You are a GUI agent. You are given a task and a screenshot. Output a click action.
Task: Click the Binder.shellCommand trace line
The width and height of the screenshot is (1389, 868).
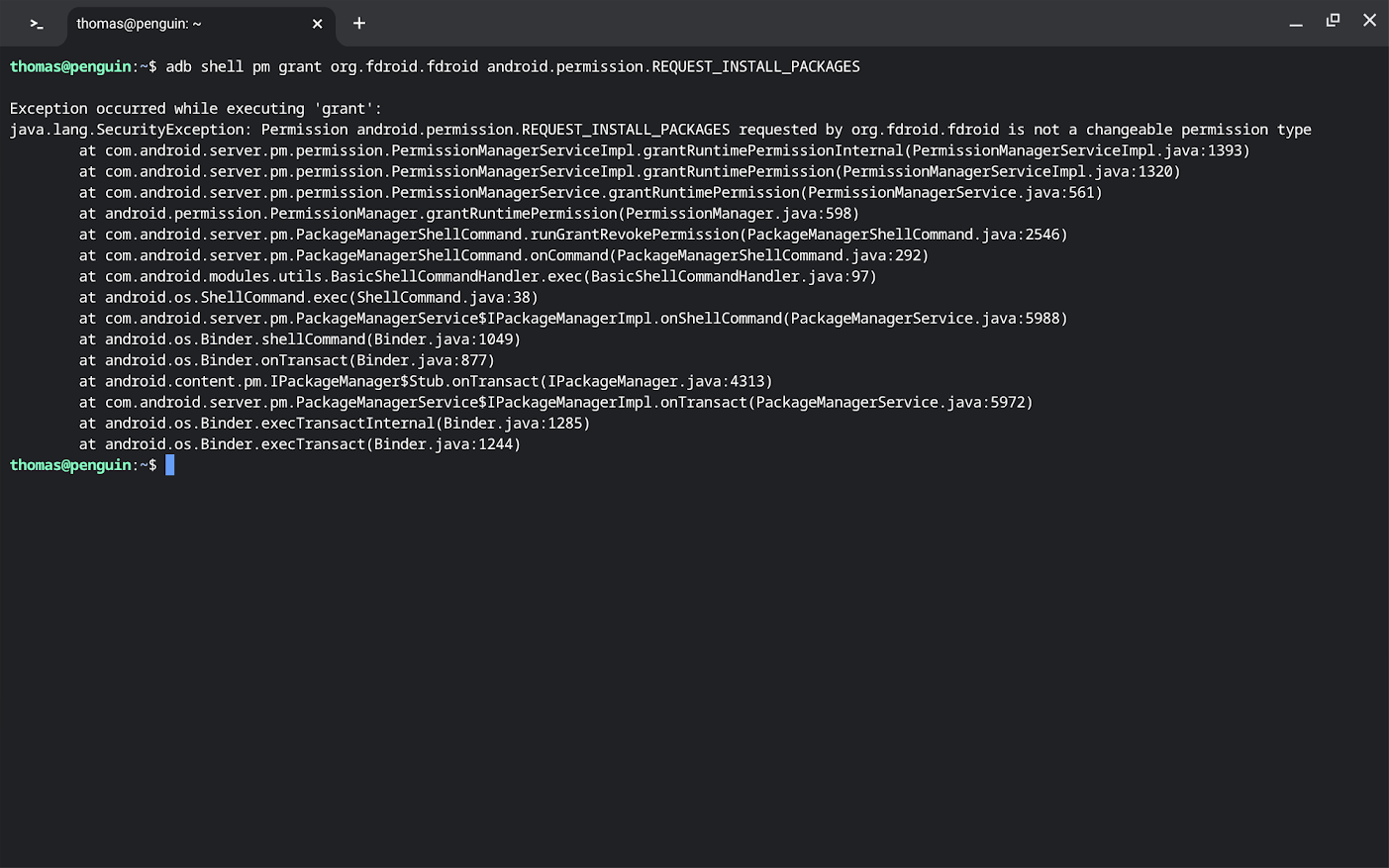click(299, 339)
